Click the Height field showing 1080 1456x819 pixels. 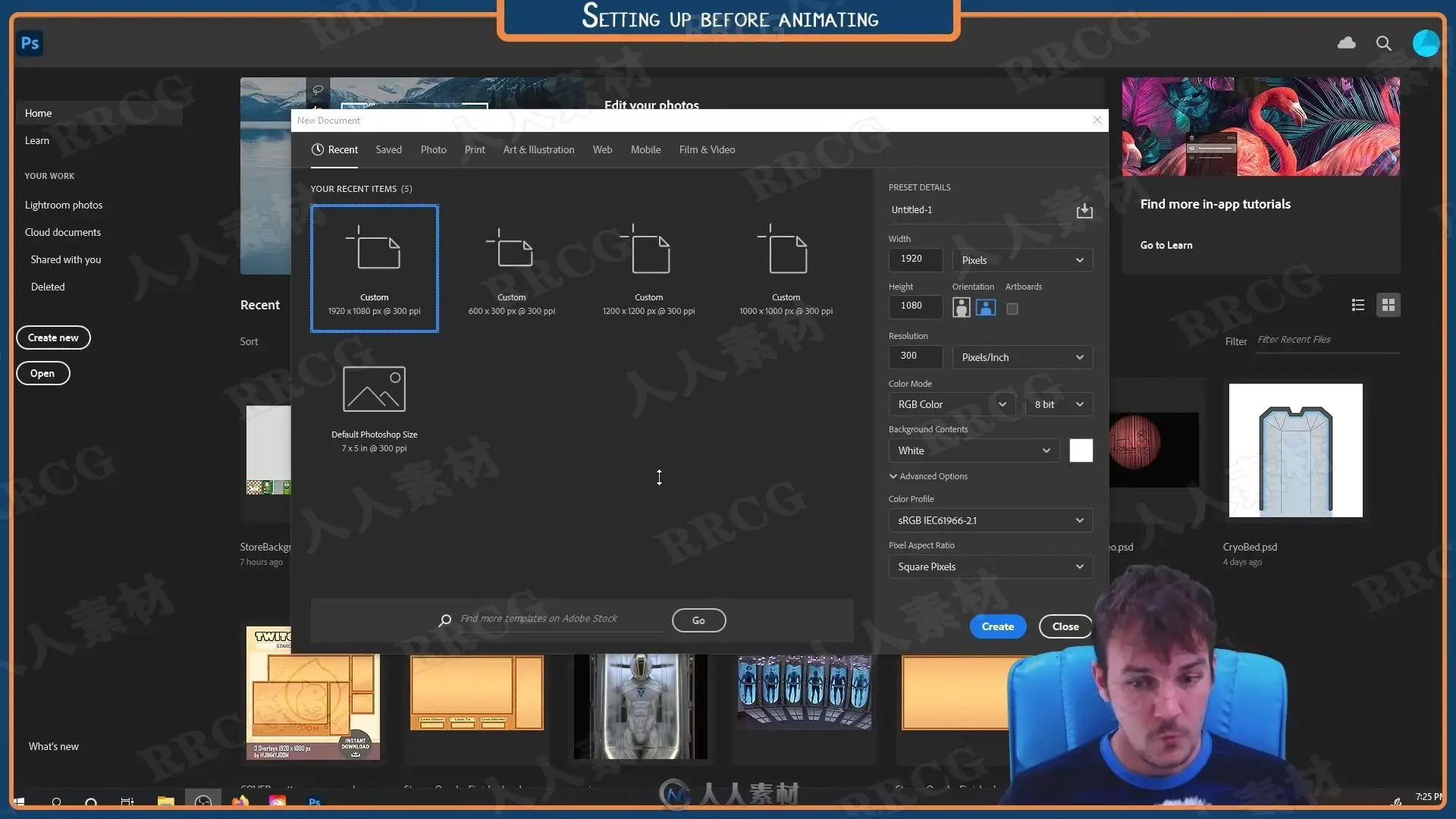point(915,306)
